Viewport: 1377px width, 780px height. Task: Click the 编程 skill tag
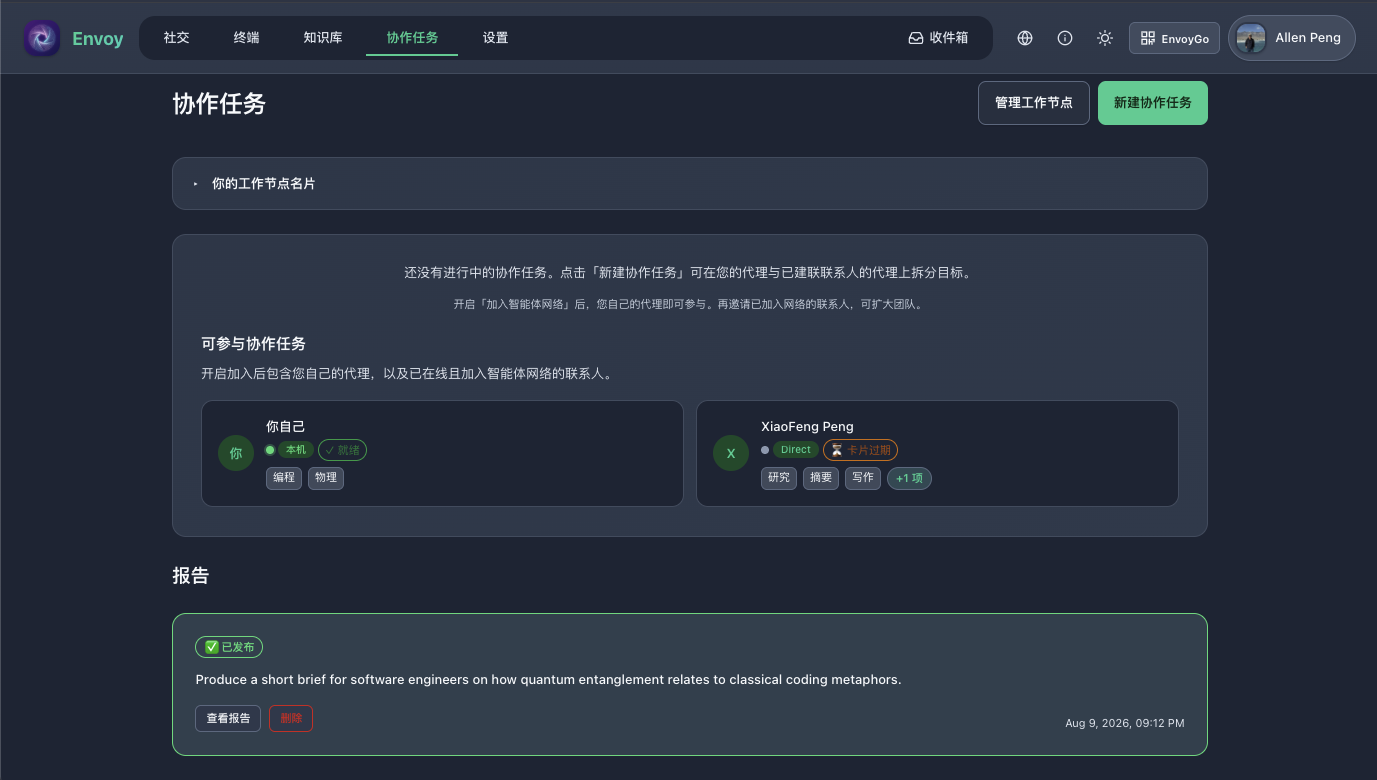tap(284, 478)
